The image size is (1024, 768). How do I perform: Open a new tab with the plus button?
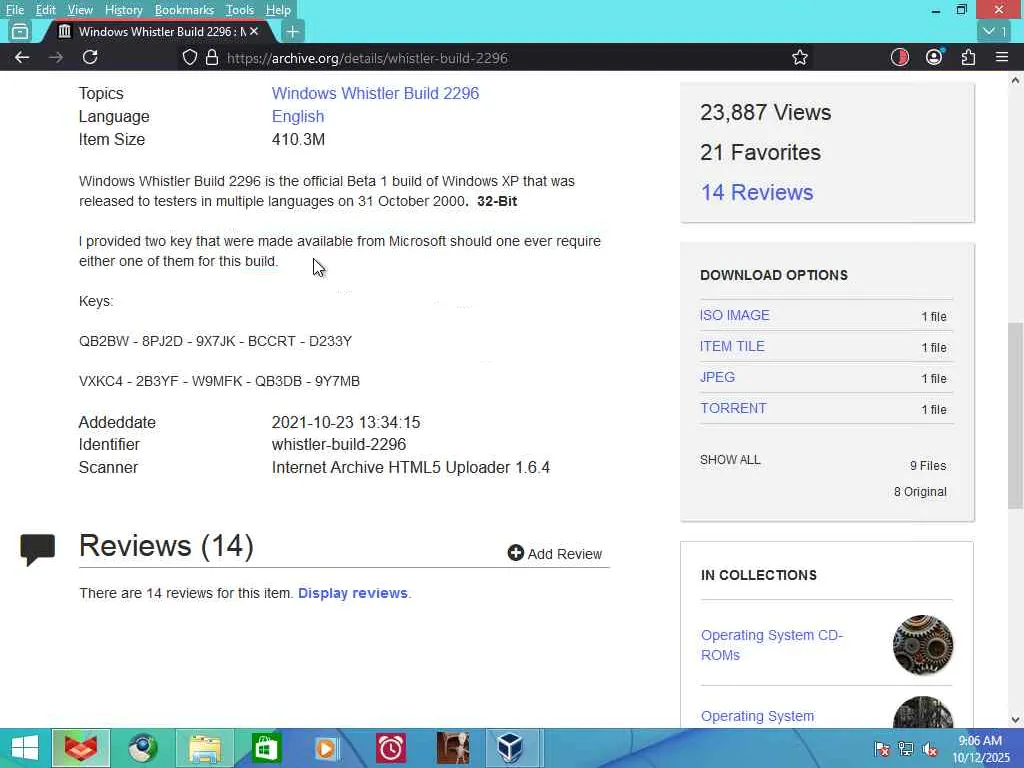[x=293, y=31]
